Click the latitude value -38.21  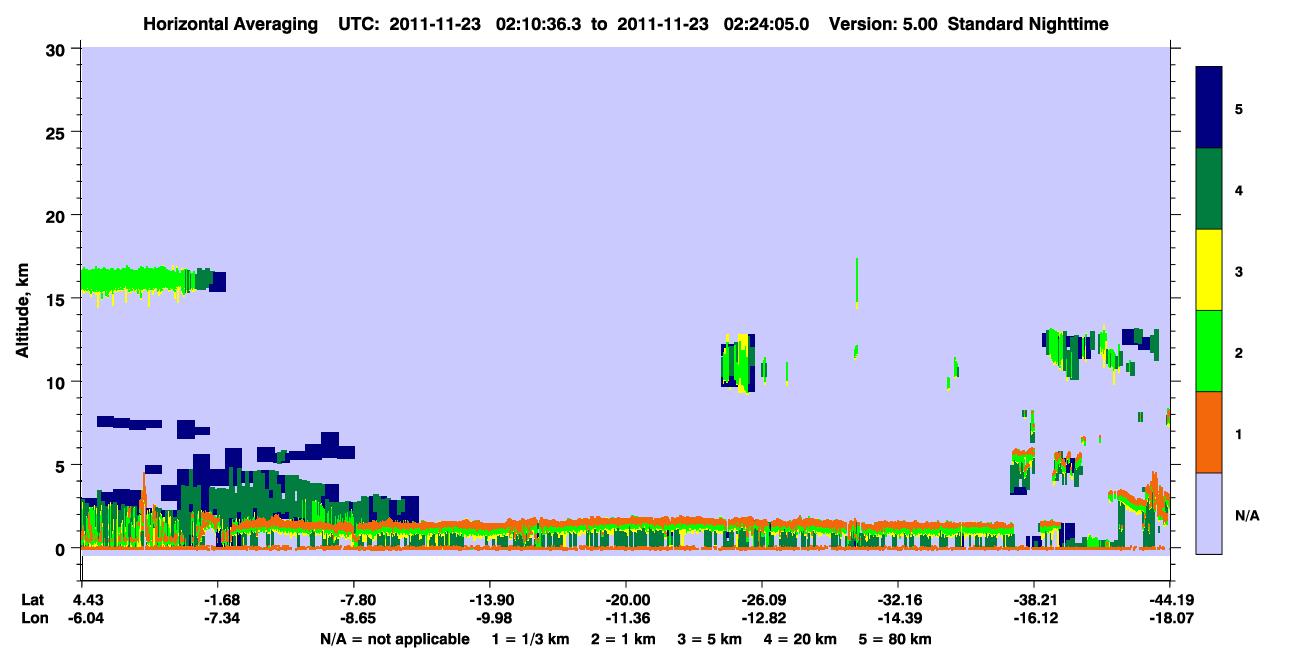1033,600
